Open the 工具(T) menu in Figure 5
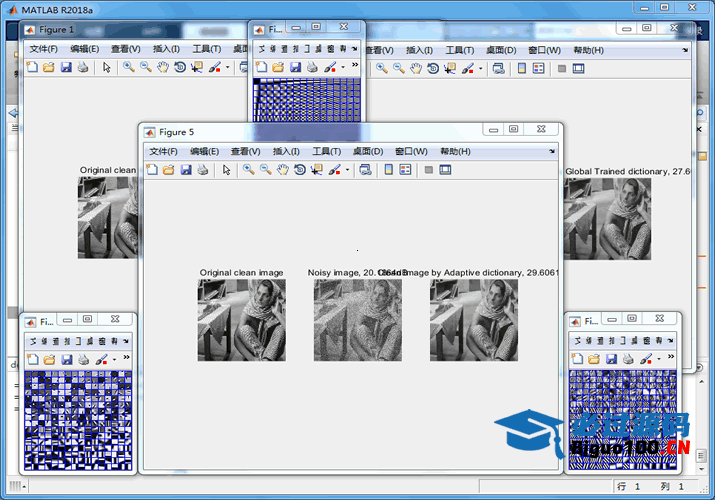715x500 pixels. click(x=328, y=151)
